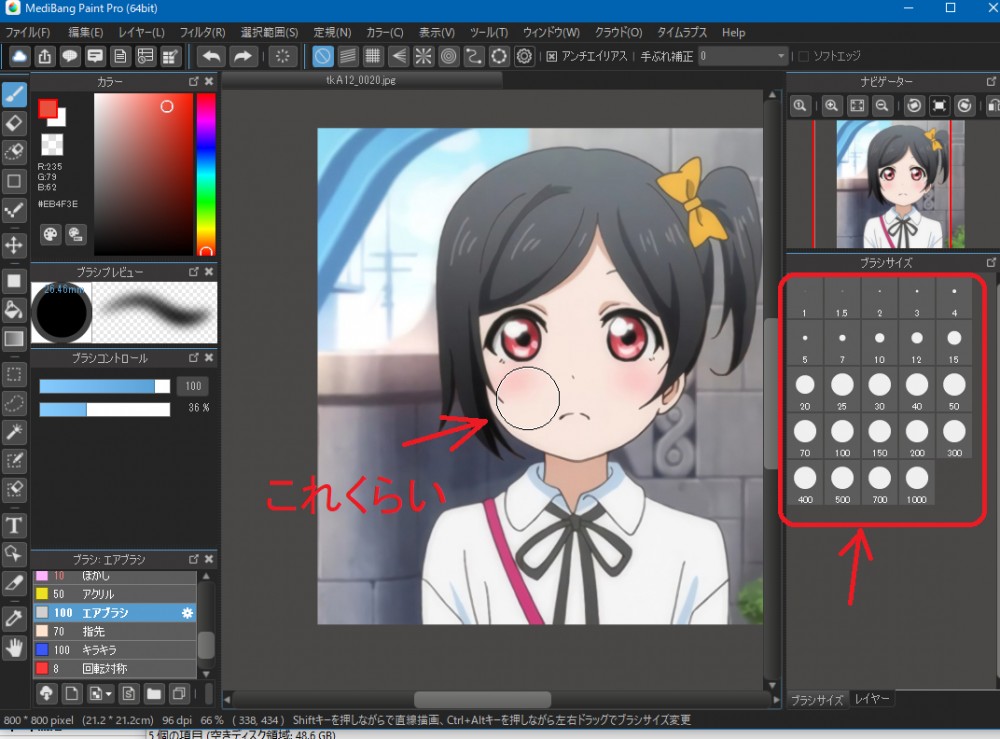Toggle the ソフトエッジ checkbox
This screenshot has height=739, width=1000.
coord(804,57)
